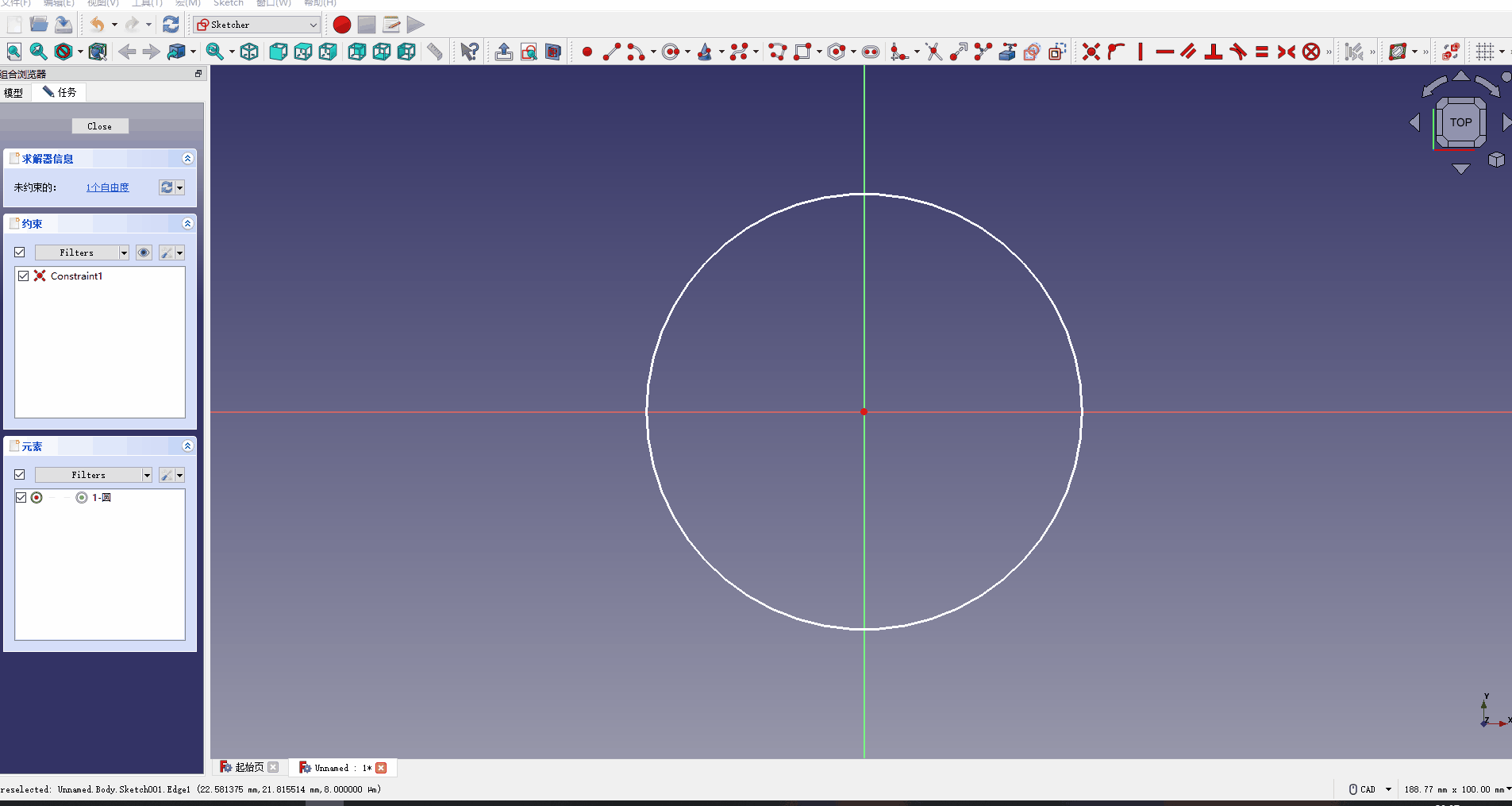
Task: Select the Create conic tool
Action: (x=705, y=52)
